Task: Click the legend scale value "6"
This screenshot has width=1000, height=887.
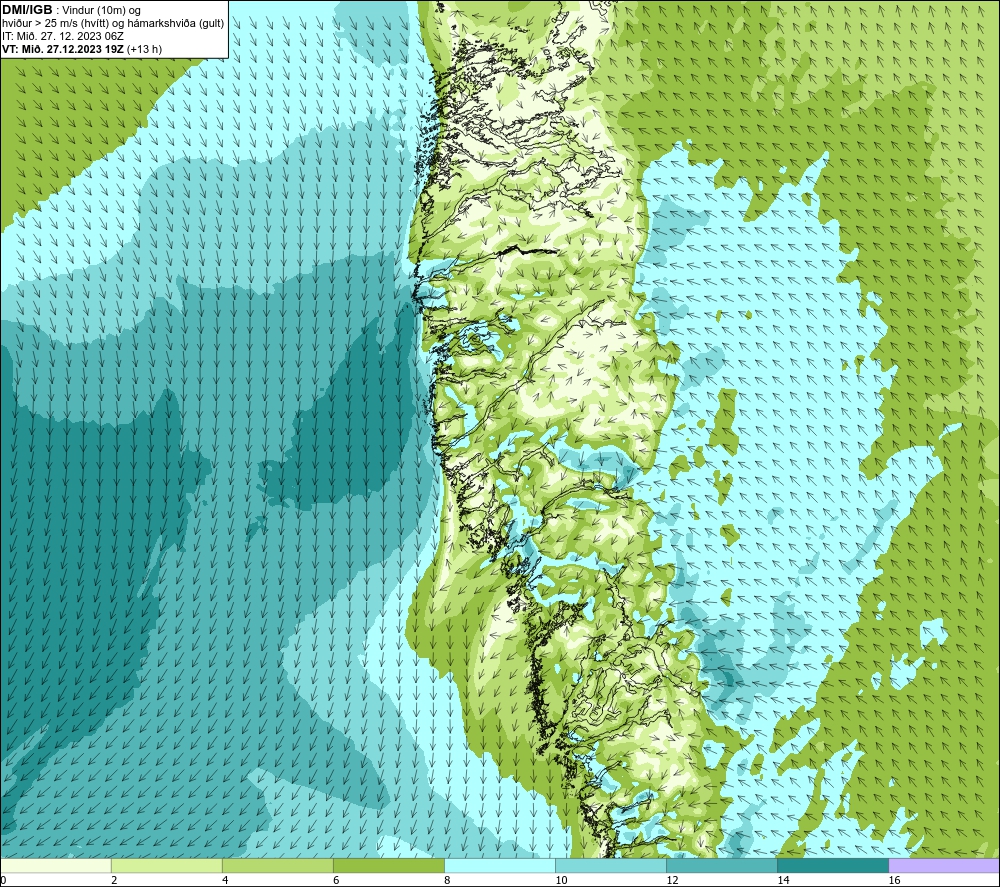Action: click(336, 881)
